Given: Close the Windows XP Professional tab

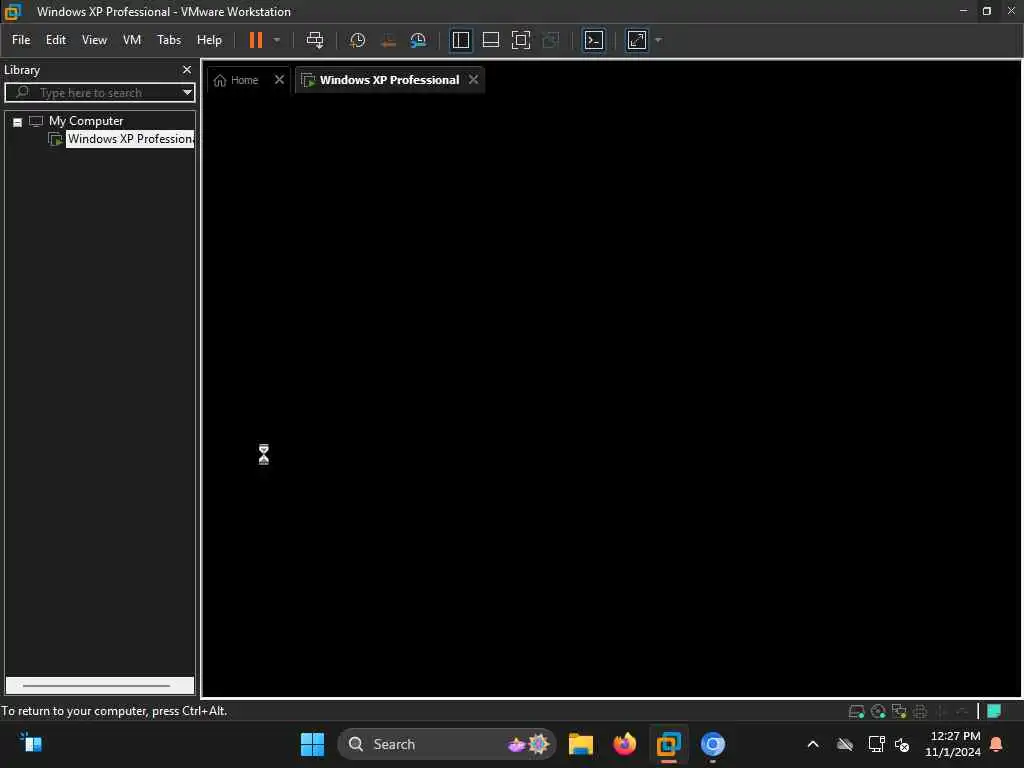Looking at the screenshot, I should [x=473, y=80].
